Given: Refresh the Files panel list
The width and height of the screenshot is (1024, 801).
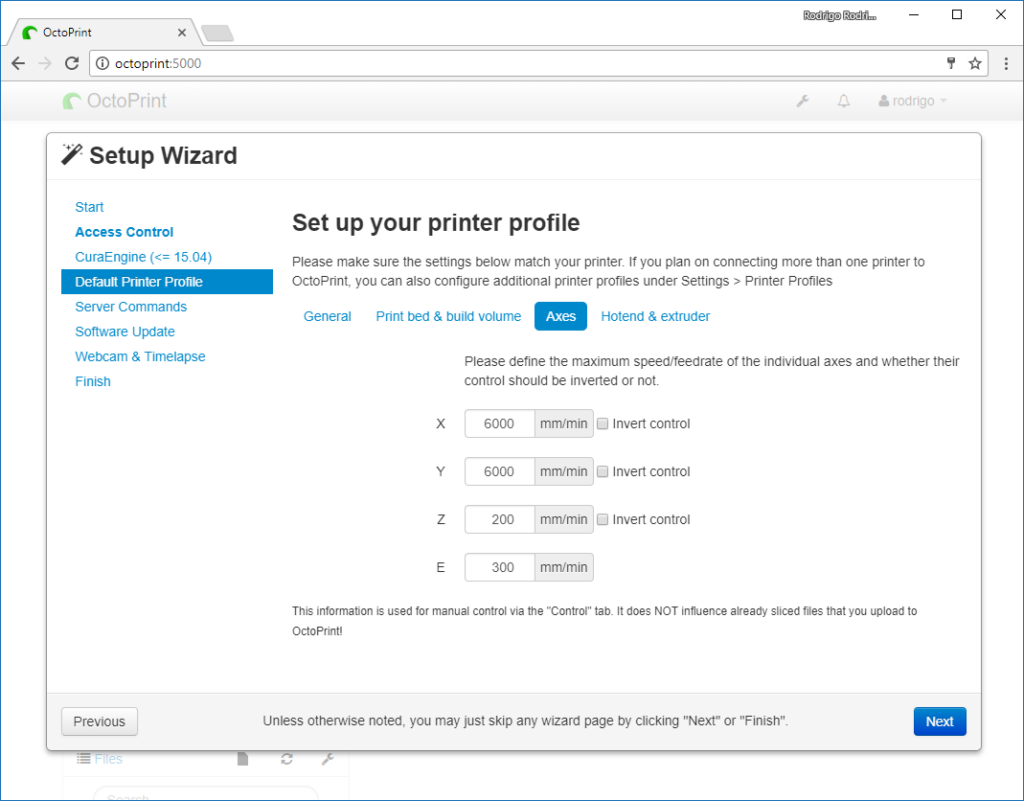Looking at the screenshot, I should click(287, 759).
